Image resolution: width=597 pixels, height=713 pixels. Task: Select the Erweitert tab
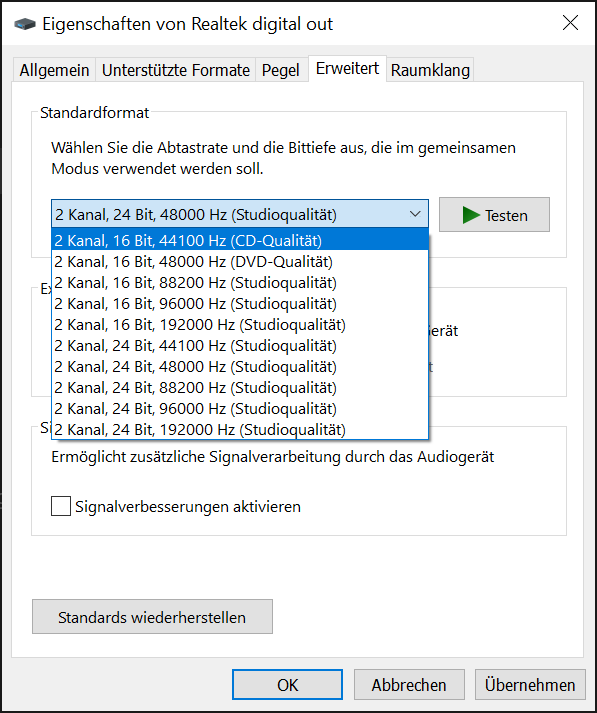coord(347,69)
